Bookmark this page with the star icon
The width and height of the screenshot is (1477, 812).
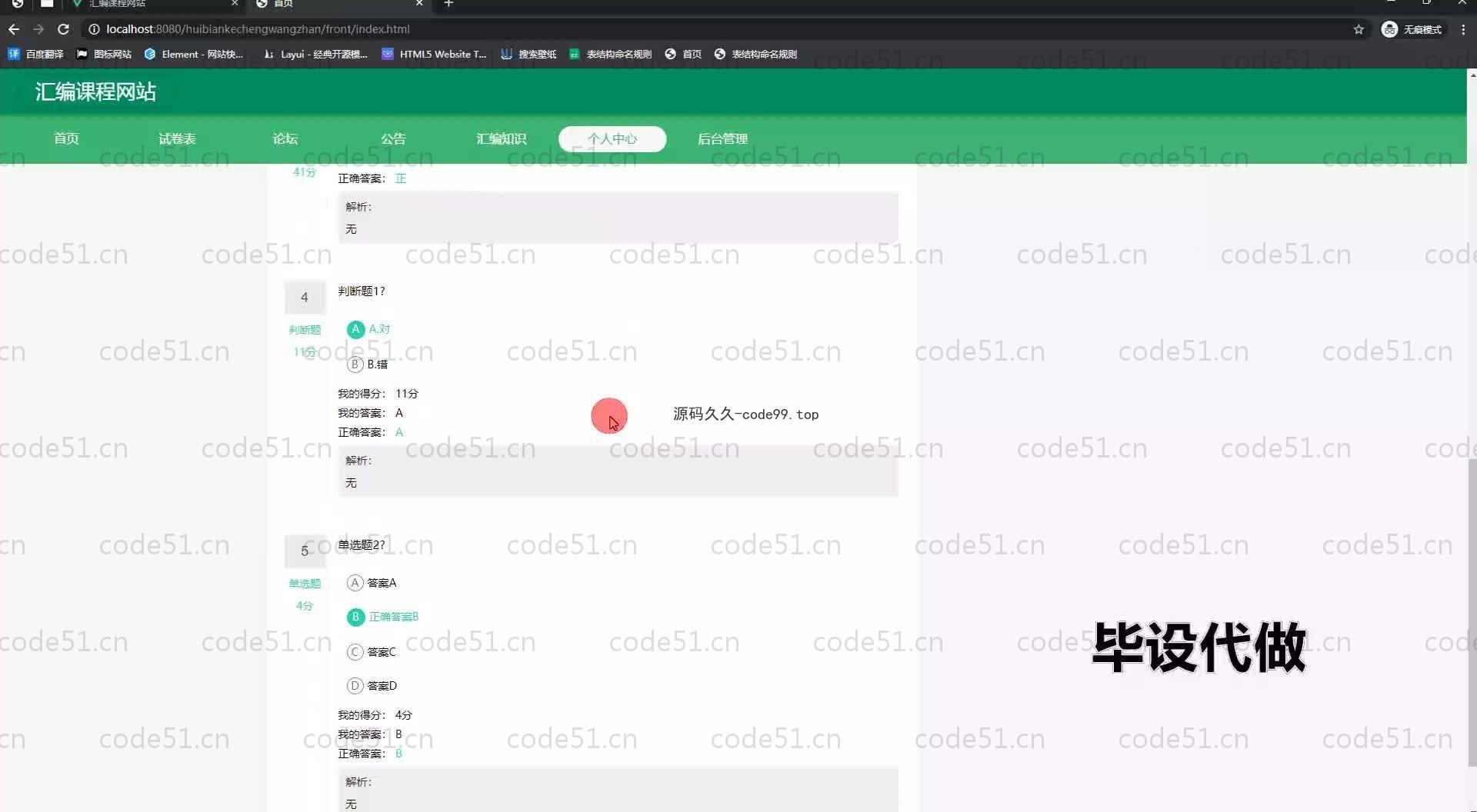(x=1359, y=29)
